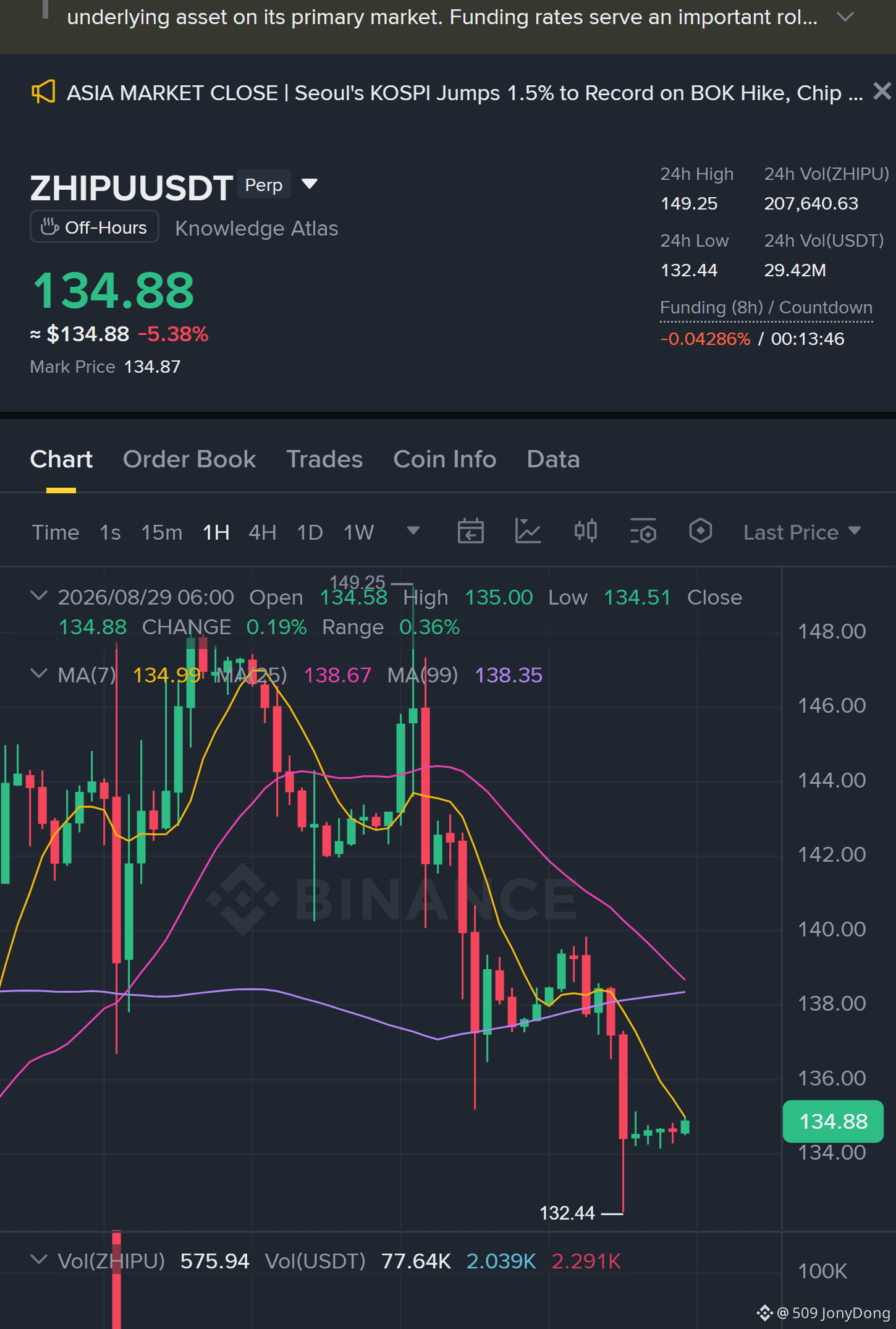Open the Last Price type dropdown
The image size is (896, 1329).
(802, 532)
